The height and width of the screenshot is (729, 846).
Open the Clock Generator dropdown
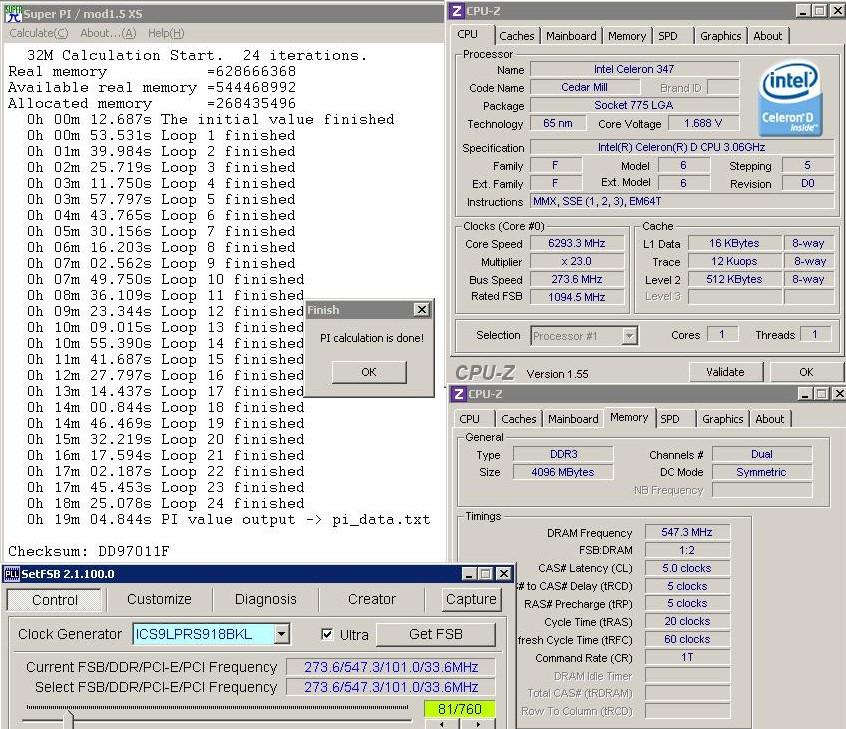pyautogui.click(x=281, y=634)
